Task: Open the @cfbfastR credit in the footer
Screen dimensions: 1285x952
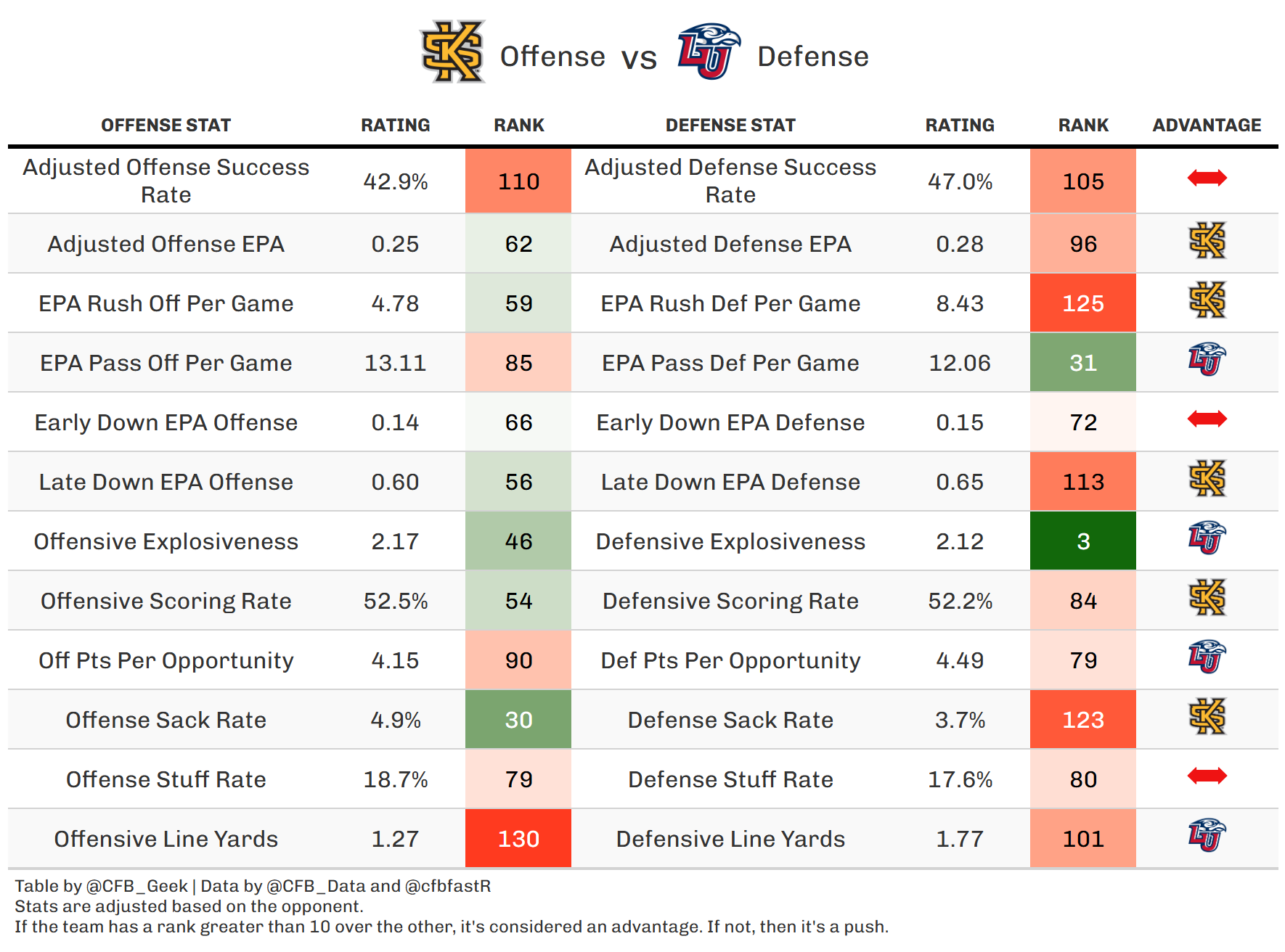Action: coord(447,886)
